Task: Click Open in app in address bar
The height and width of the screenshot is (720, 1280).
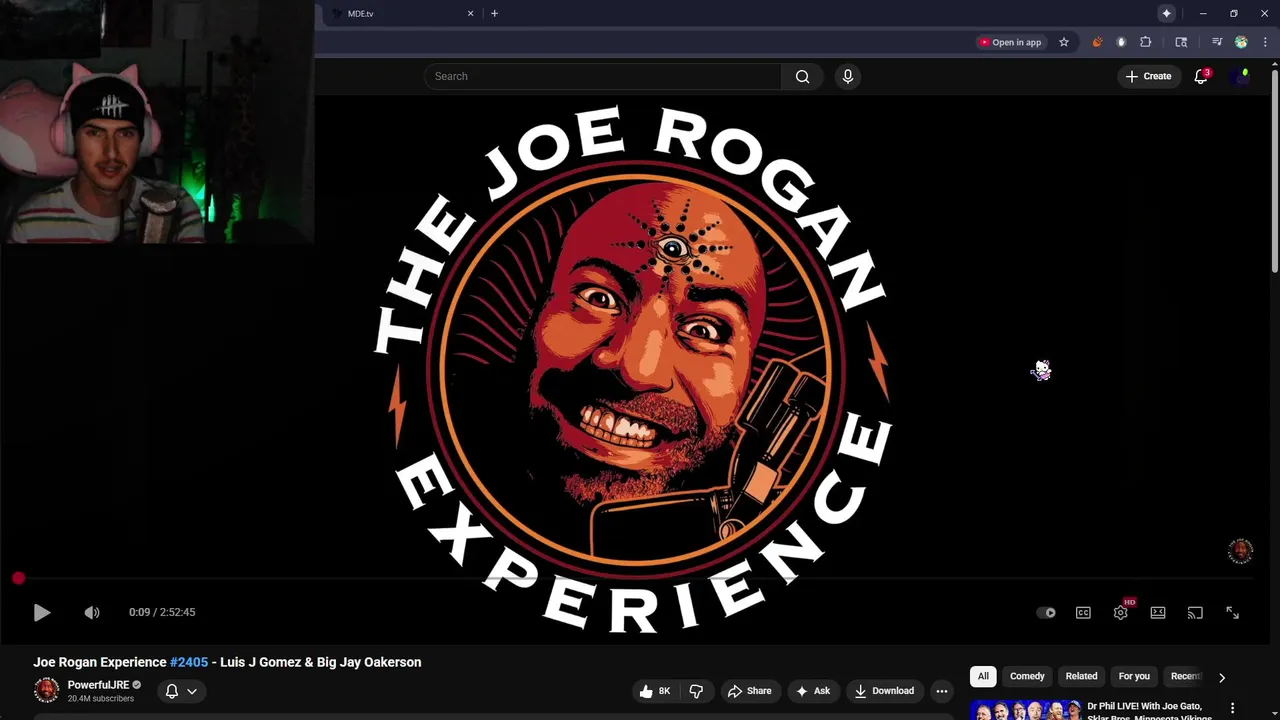Action: [1010, 42]
